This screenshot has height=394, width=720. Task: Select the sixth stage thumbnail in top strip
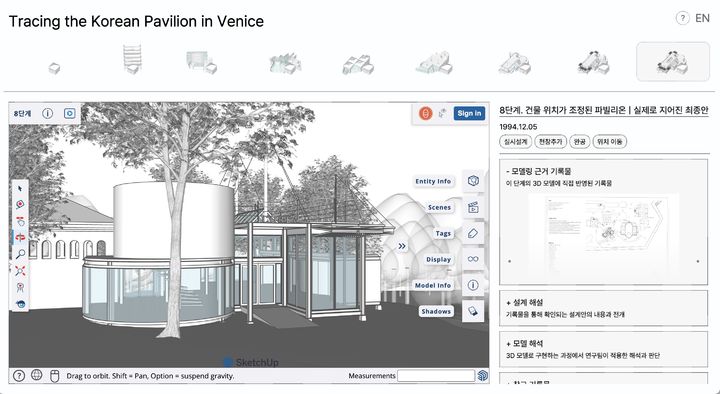434,63
